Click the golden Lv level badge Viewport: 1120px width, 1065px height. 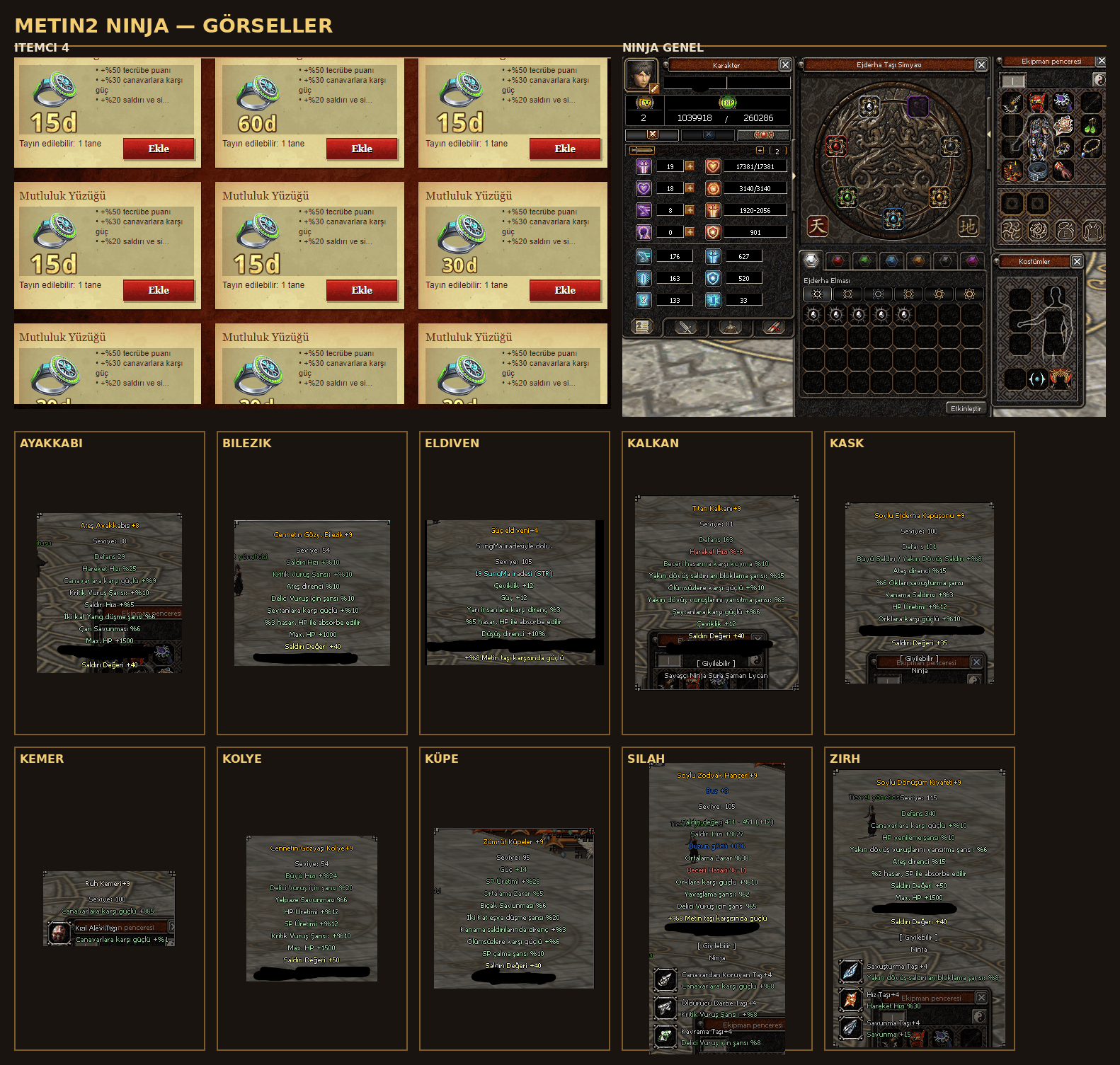pyautogui.click(x=645, y=103)
